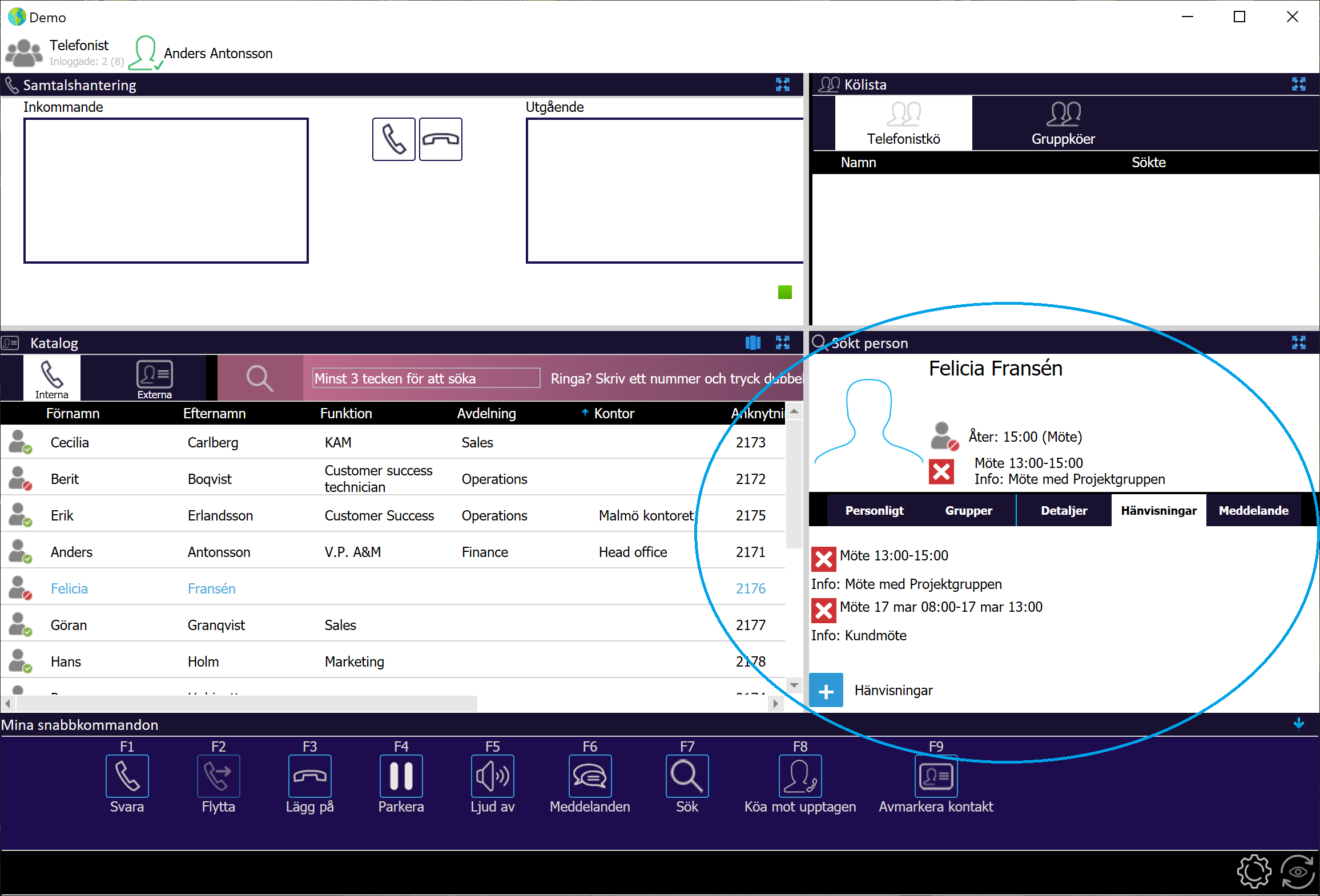This screenshot has height=896, width=1320.
Task: Expand the Sökt person panel
Action: 1299,342
